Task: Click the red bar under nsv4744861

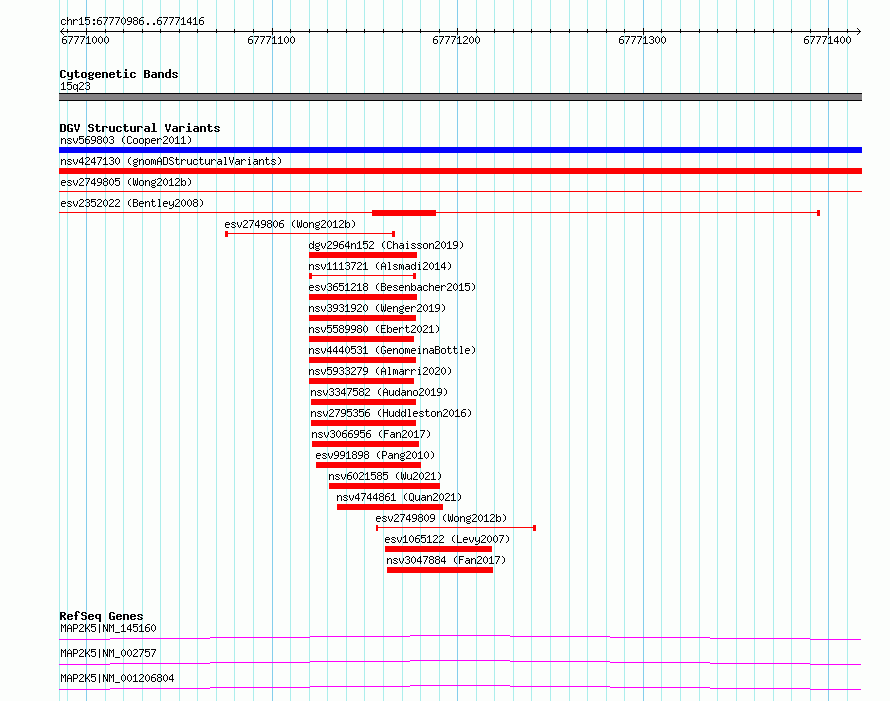Action: pos(390,507)
